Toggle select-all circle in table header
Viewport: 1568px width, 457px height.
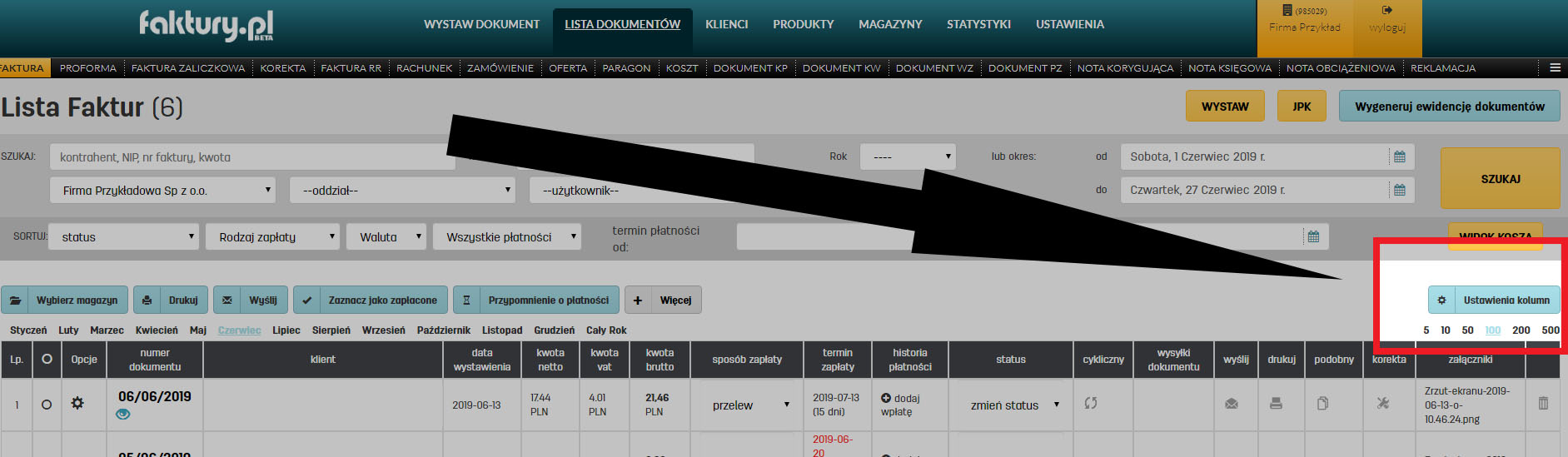click(x=47, y=359)
